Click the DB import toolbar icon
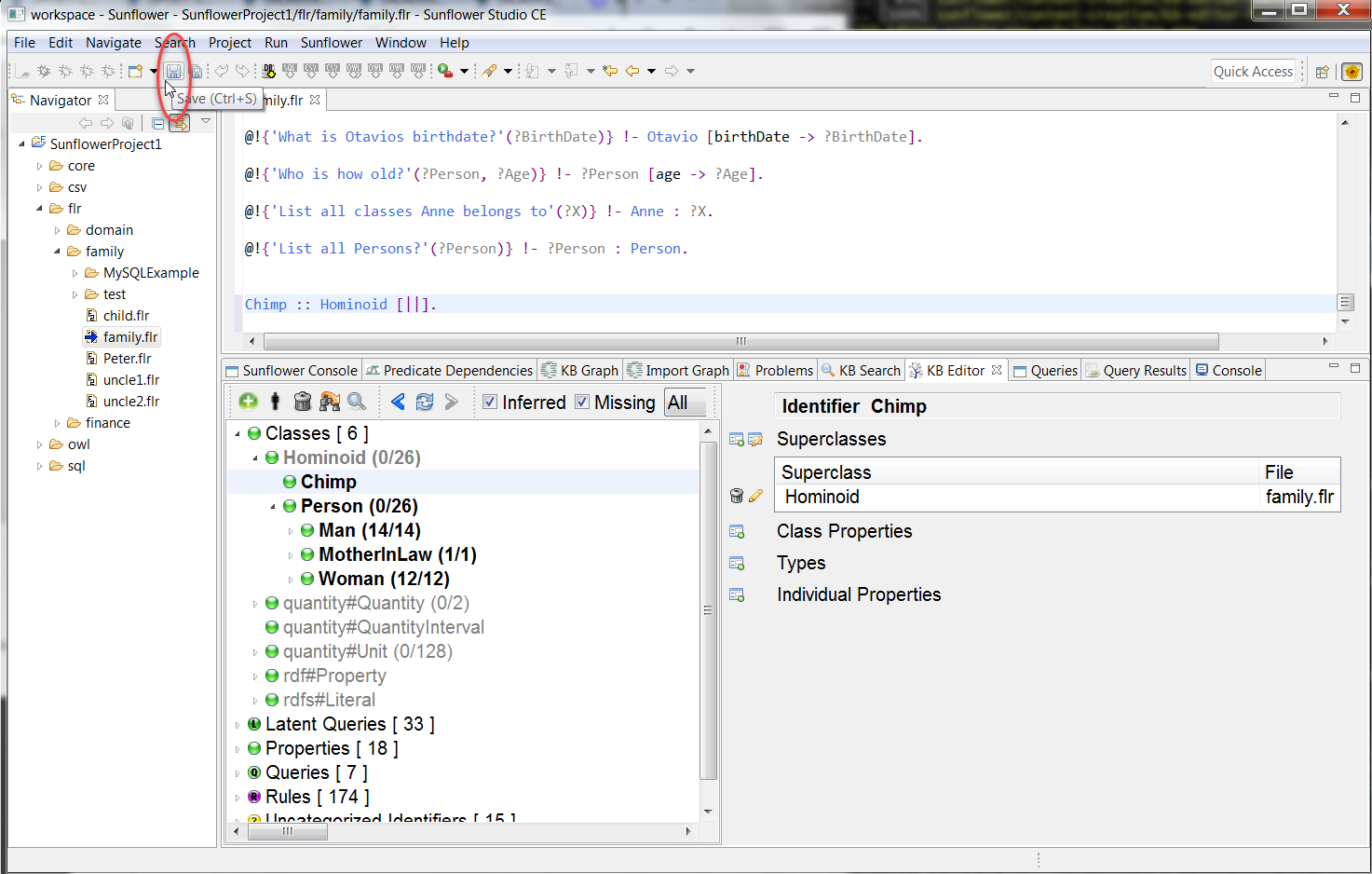This screenshot has width=1372, height=874. click(x=269, y=71)
